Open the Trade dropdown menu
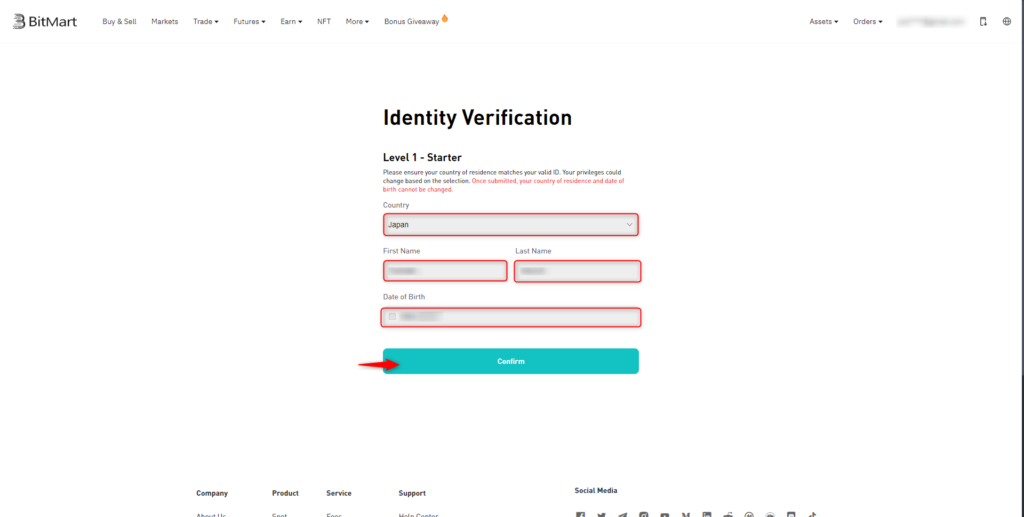1024x517 pixels. (x=205, y=21)
